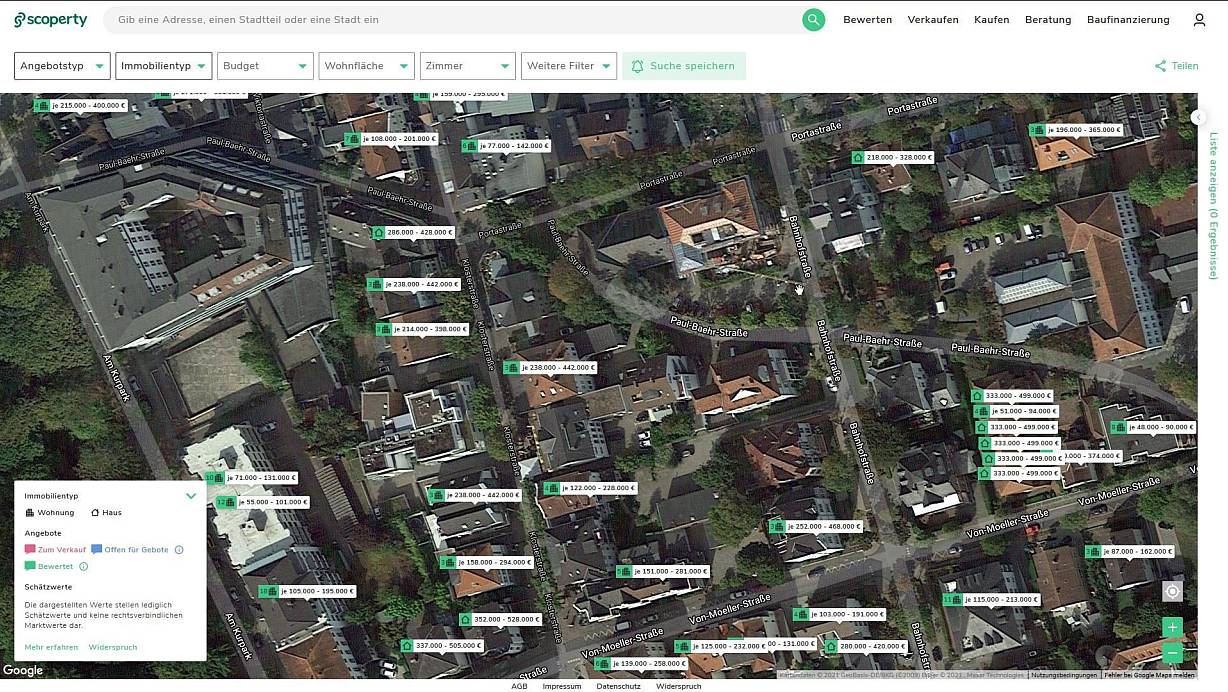The image size is (1228, 692).
Task: Zoom out with the minus button
Action: click(x=1172, y=653)
